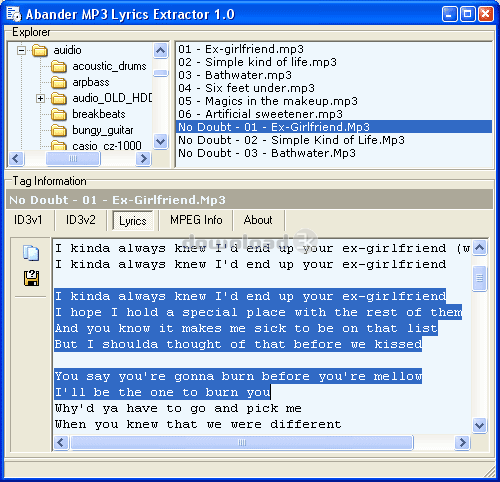The width and height of the screenshot is (500, 482).
Task: Switch to the ID3v1 tab
Action: click(x=28, y=220)
